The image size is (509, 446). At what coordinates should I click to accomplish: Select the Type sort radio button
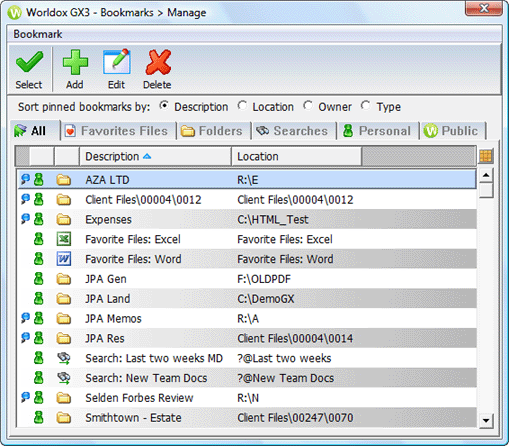coord(365,106)
